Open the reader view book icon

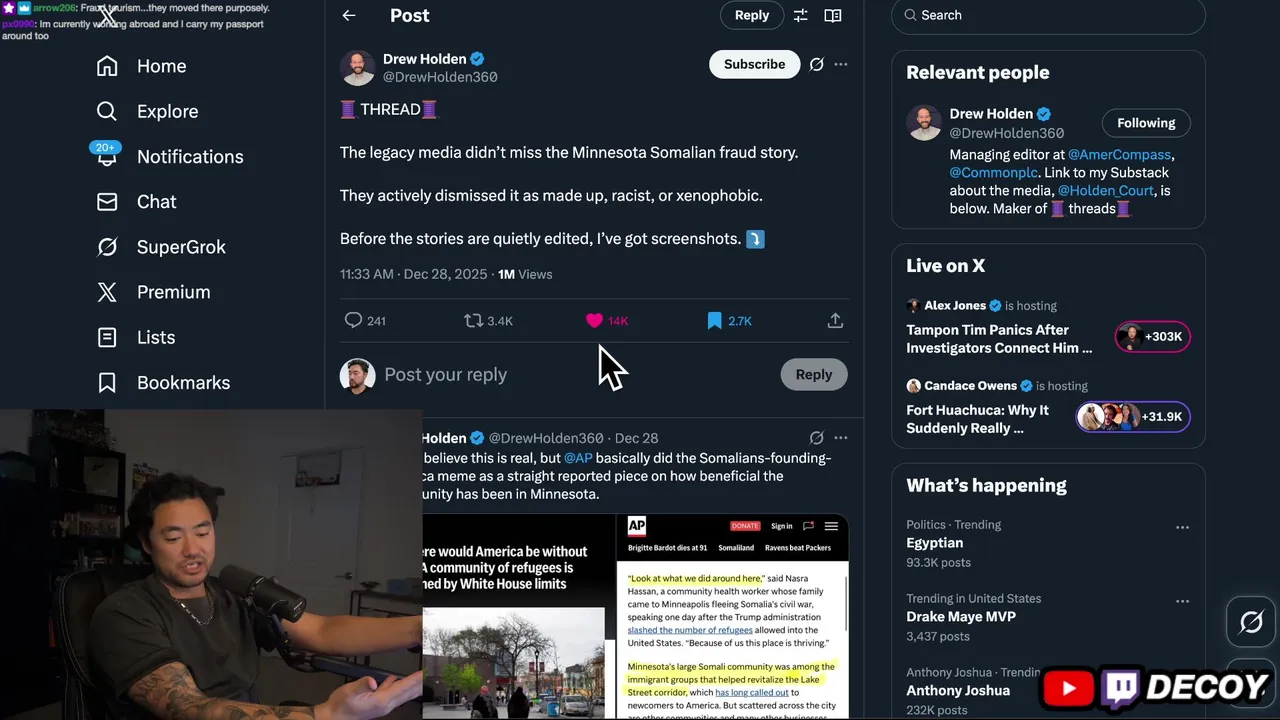pos(832,15)
